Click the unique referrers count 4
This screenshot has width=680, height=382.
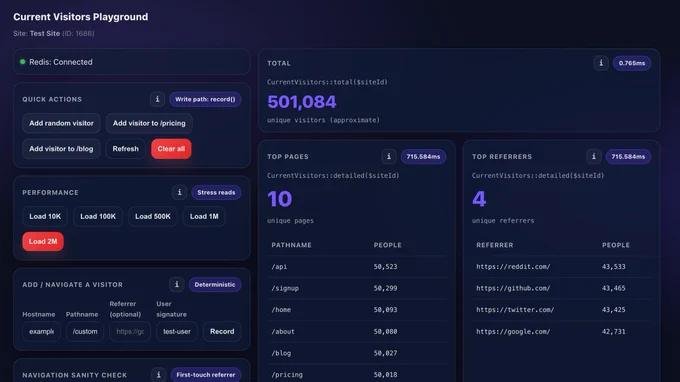[x=479, y=199]
